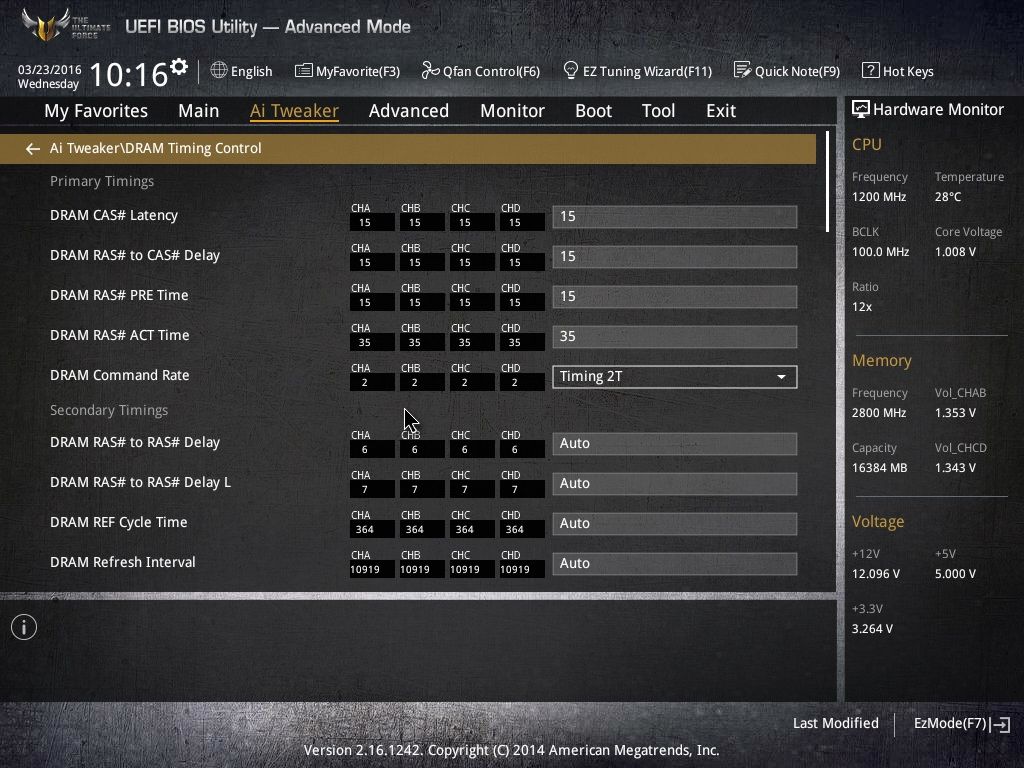Click the Ai Tweaker\DRAM Timing Control breadcrumb

point(155,148)
